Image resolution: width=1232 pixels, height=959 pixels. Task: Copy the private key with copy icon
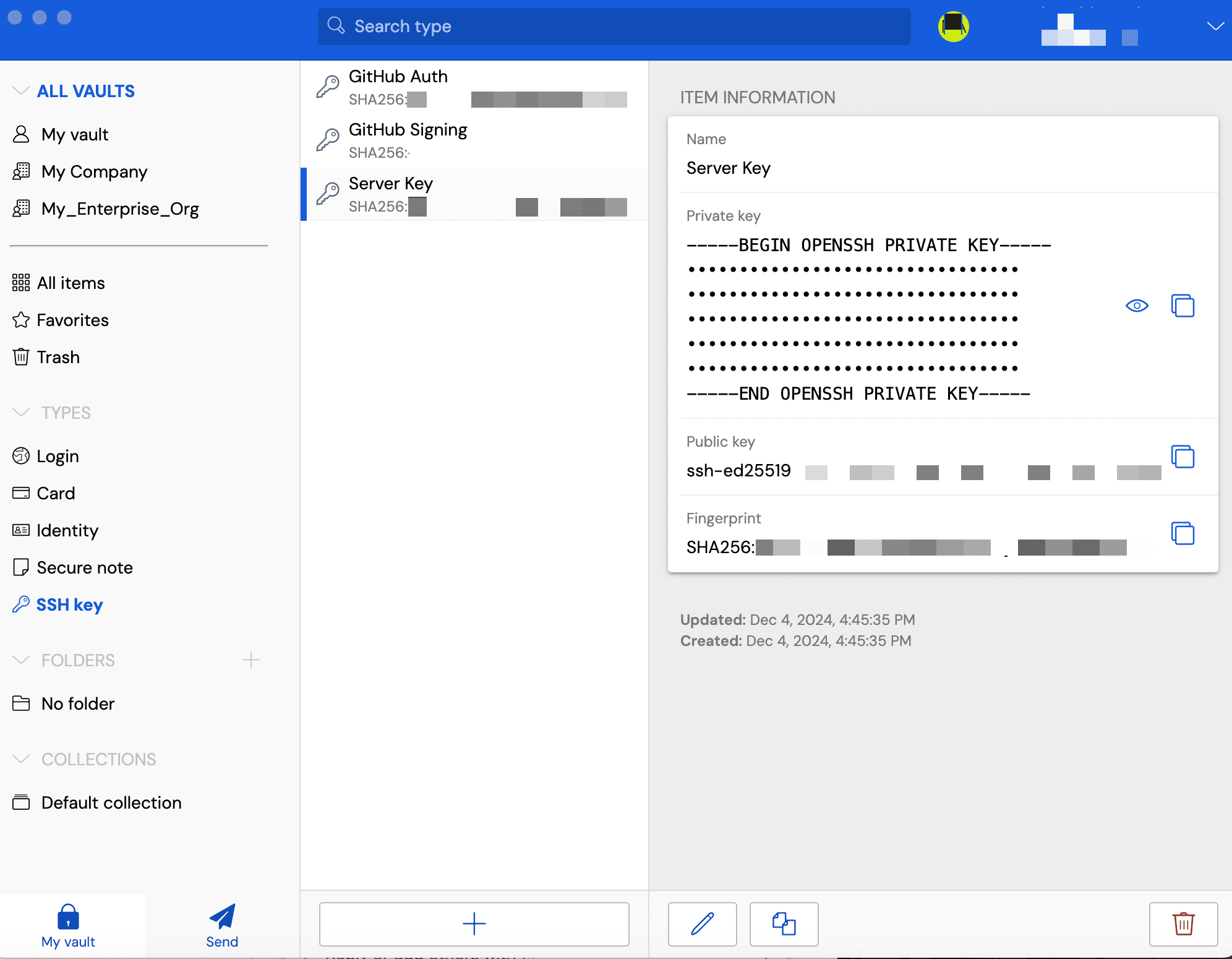tap(1183, 306)
